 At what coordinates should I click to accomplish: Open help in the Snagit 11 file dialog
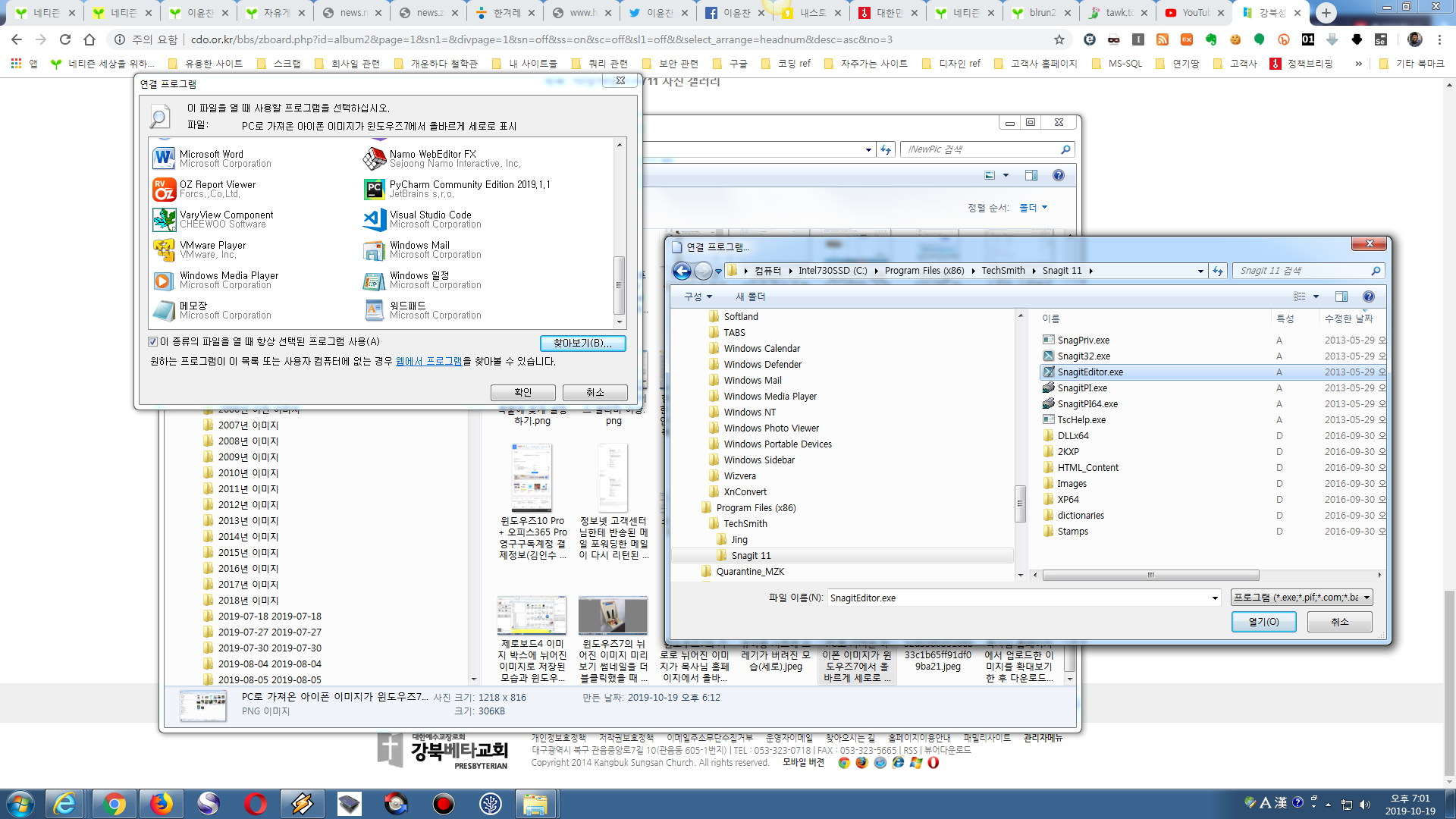1368,297
